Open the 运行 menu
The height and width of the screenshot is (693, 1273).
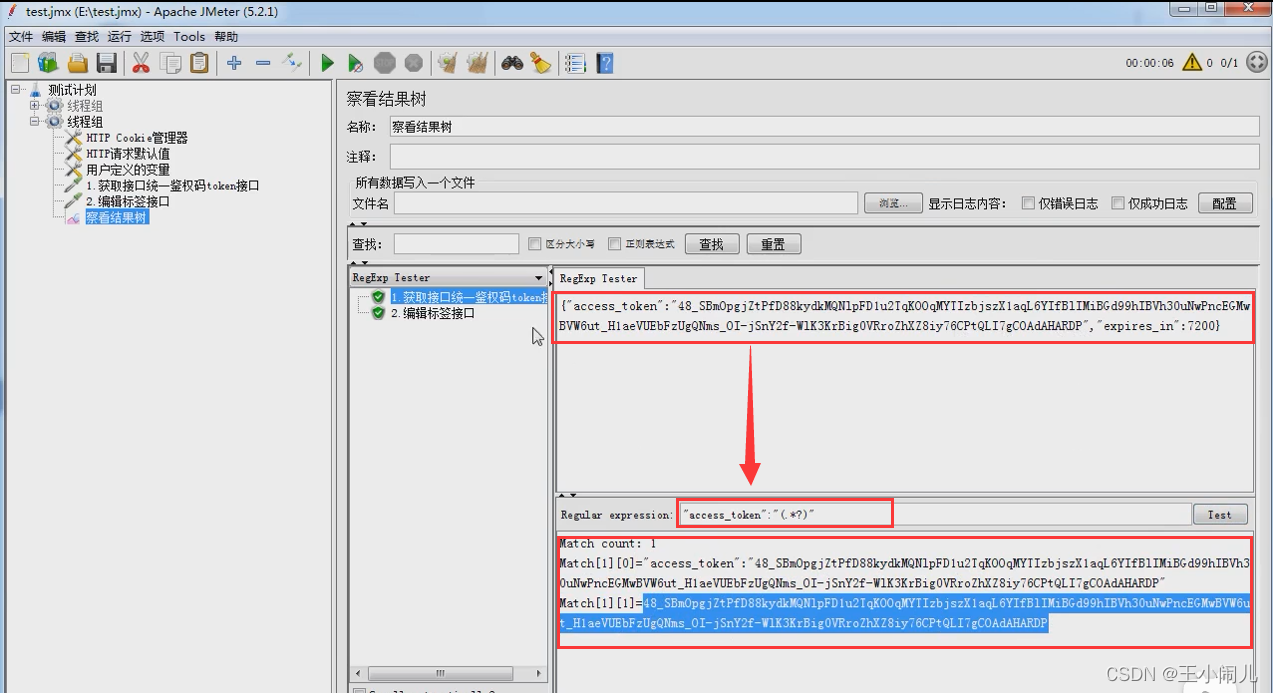tap(120, 36)
